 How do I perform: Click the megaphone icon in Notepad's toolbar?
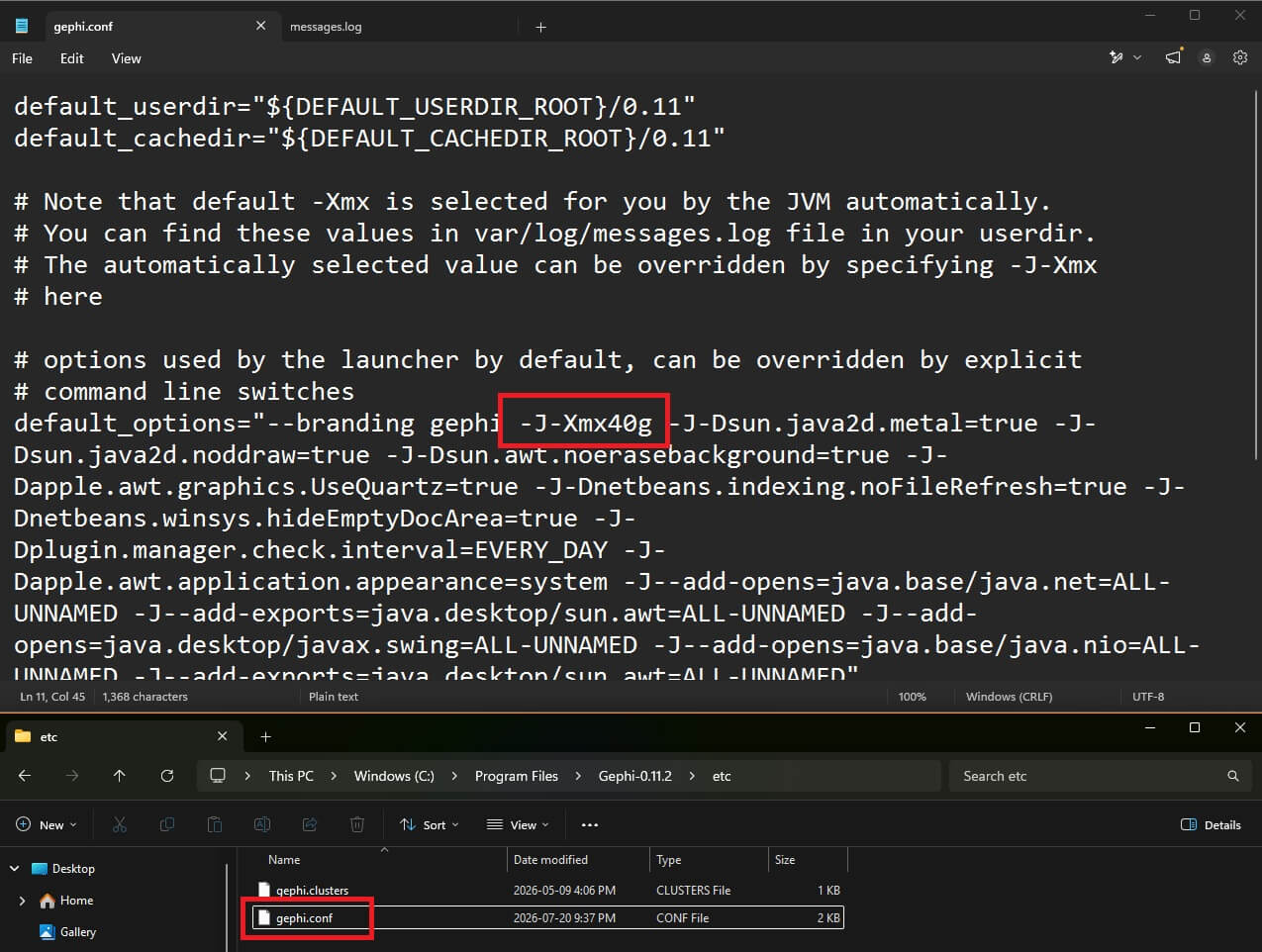pyautogui.click(x=1173, y=58)
